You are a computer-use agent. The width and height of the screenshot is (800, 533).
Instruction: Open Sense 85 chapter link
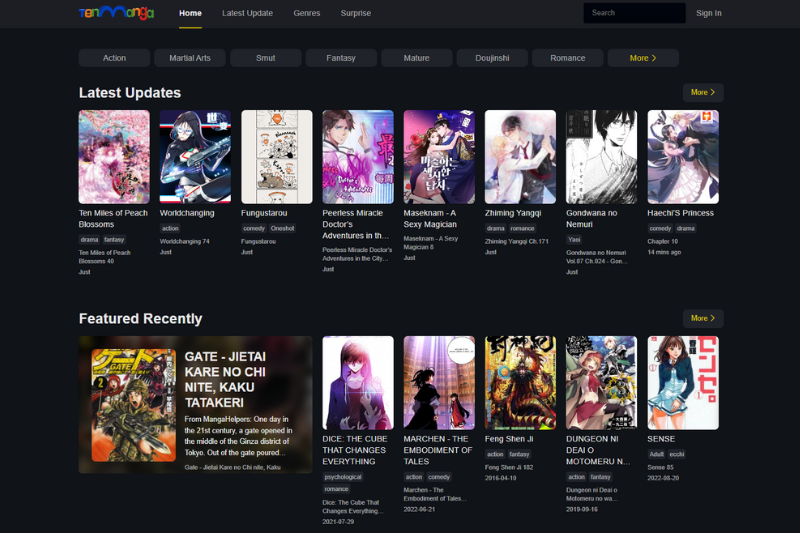pyautogui.click(x=660, y=467)
